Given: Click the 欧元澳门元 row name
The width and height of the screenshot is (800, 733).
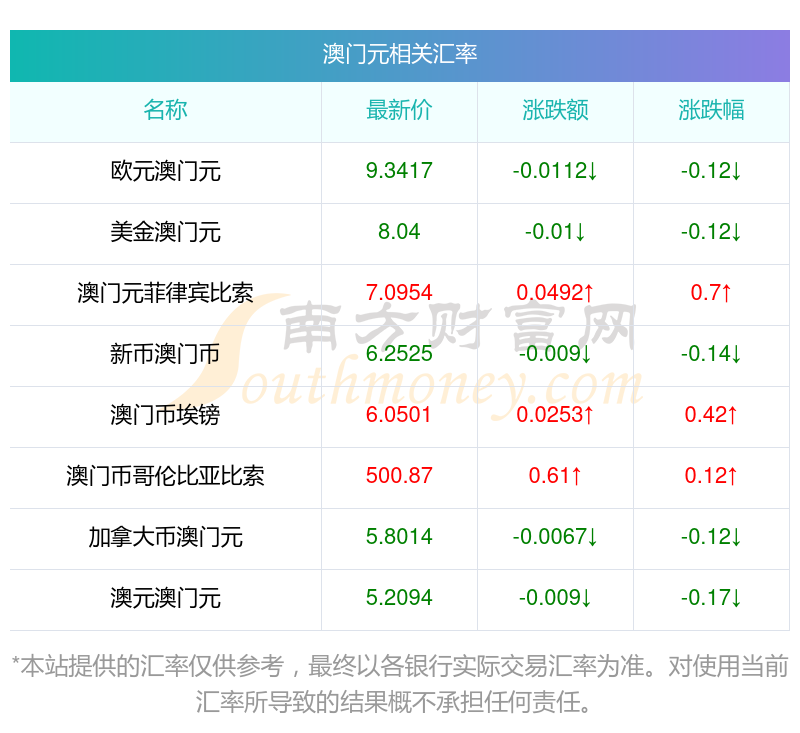Looking at the screenshot, I should coord(165,171).
